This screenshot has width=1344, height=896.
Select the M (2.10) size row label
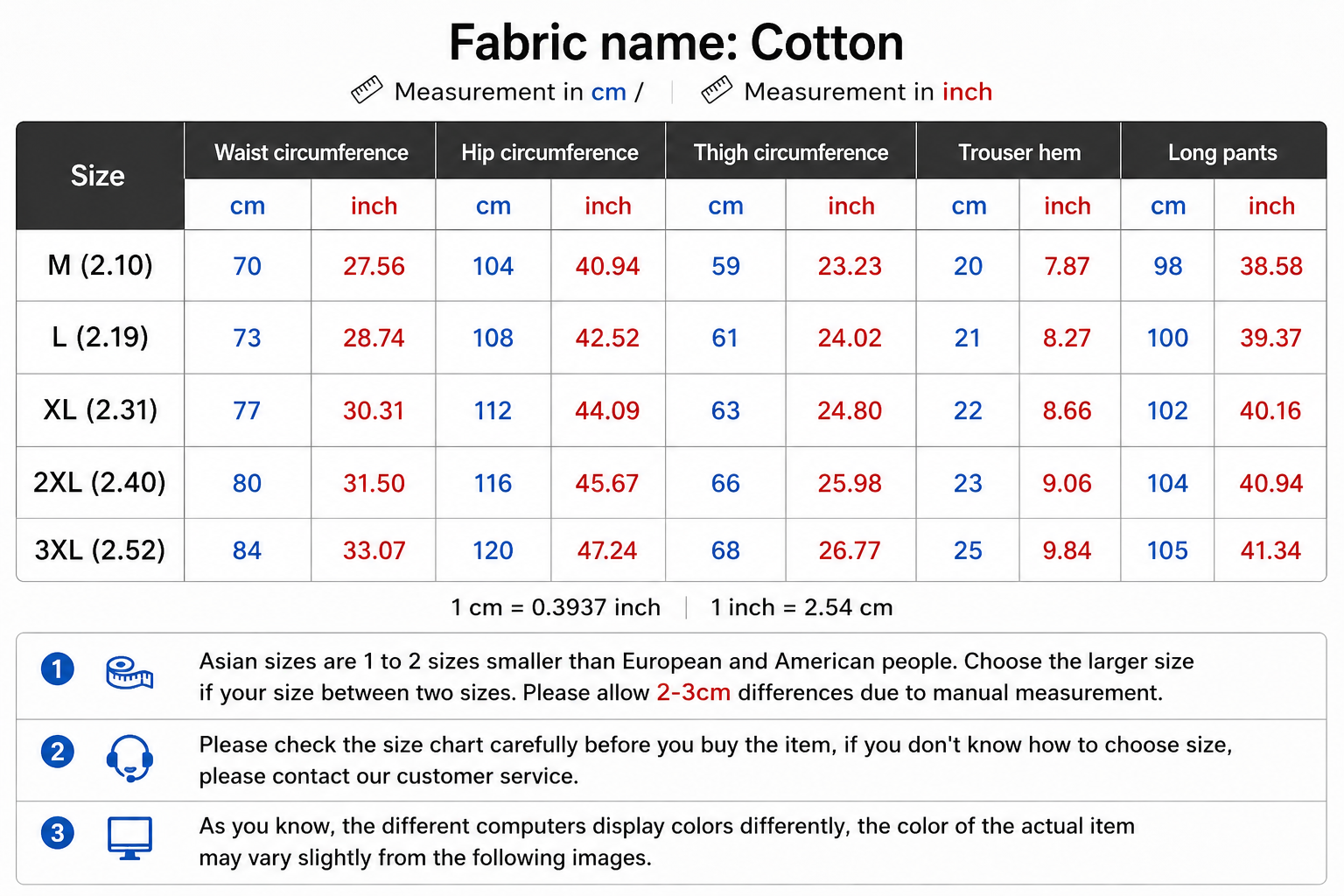coord(100,265)
